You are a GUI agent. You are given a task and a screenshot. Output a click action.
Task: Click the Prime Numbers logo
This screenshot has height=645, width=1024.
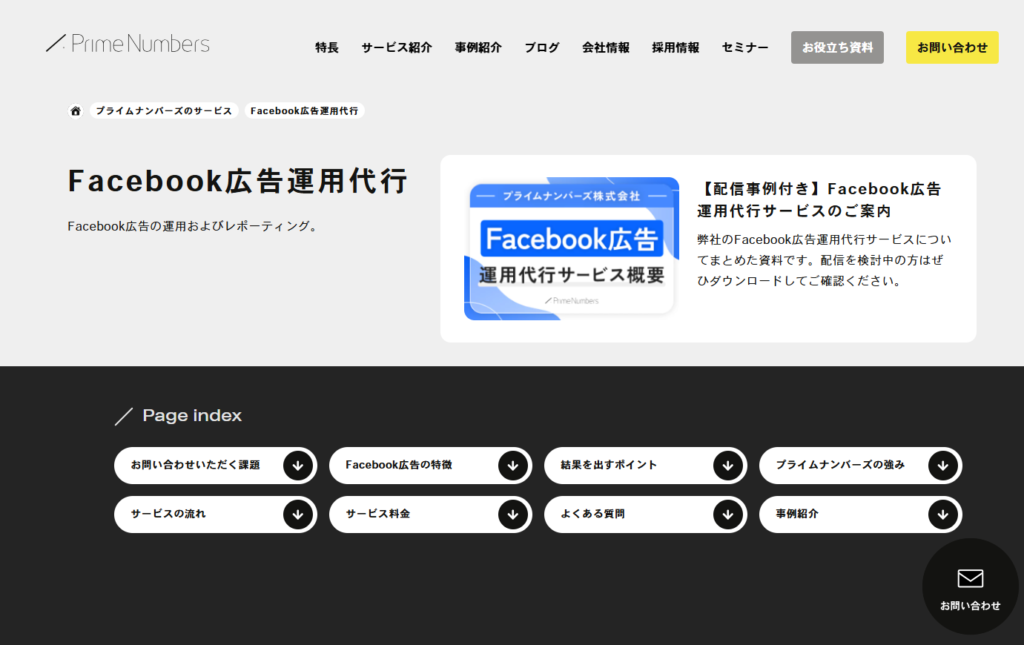coord(128,43)
